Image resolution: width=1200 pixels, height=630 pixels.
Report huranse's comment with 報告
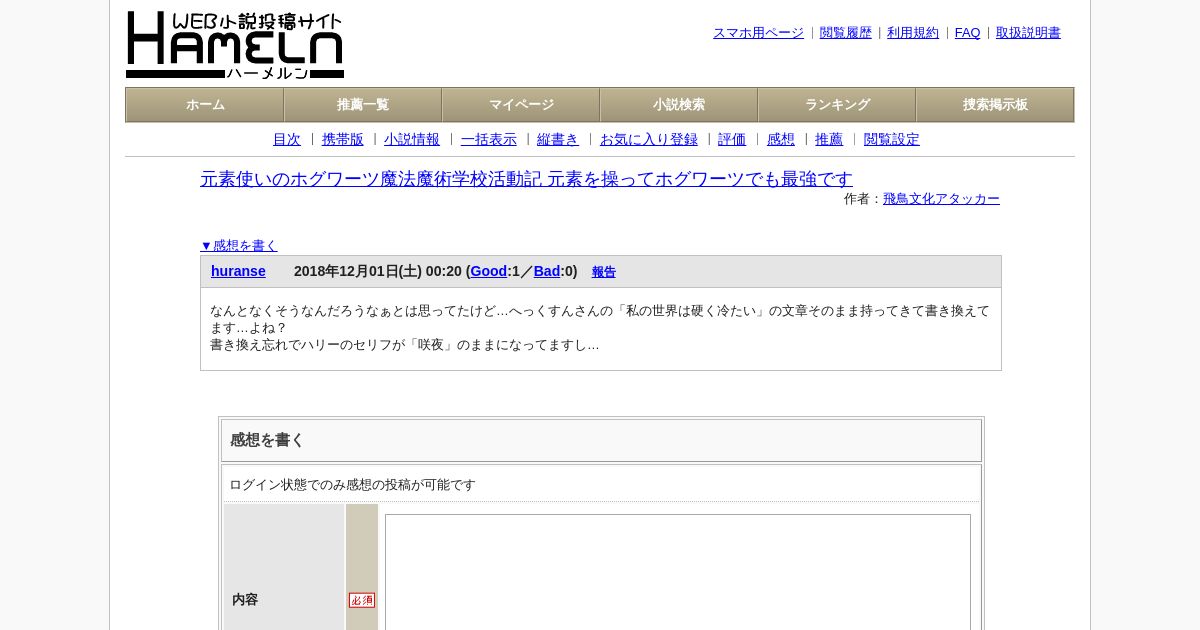pyautogui.click(x=604, y=272)
